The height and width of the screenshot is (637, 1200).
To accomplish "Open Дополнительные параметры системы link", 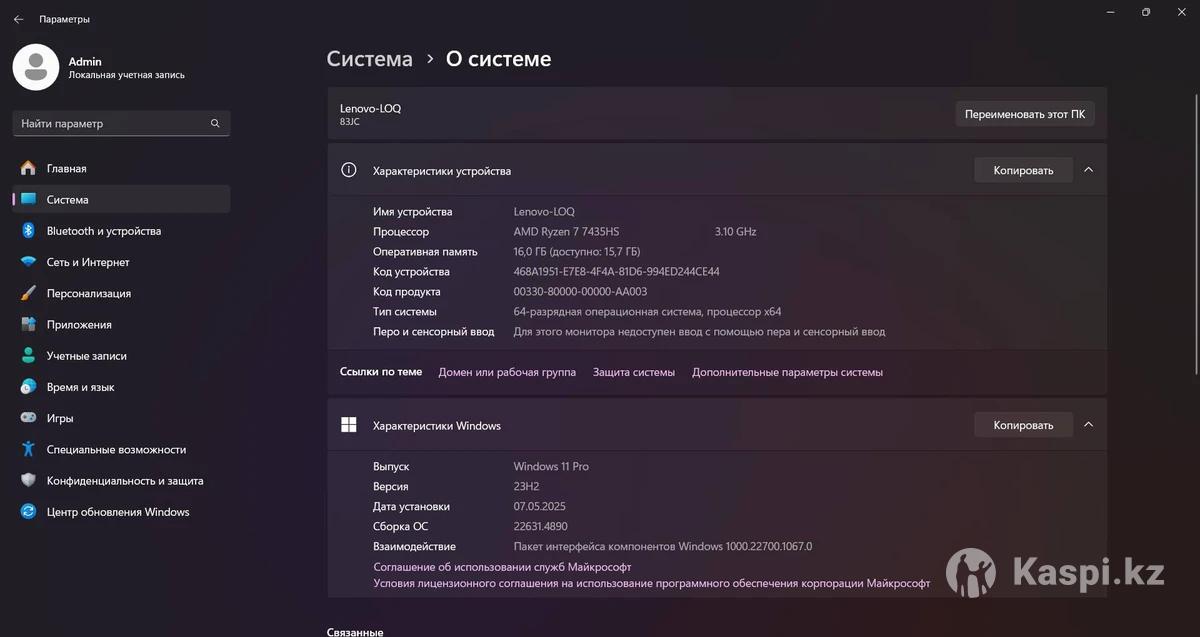I will pos(787,372).
